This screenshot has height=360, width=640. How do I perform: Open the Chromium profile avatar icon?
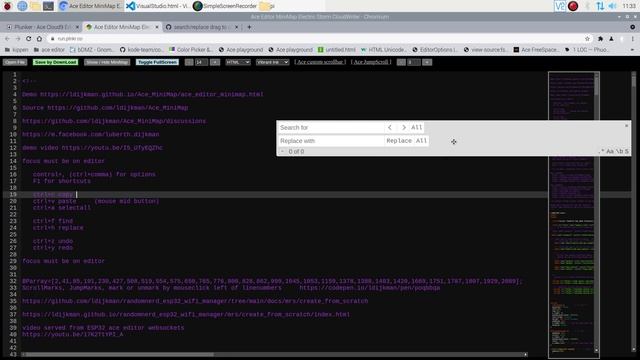coord(611,38)
